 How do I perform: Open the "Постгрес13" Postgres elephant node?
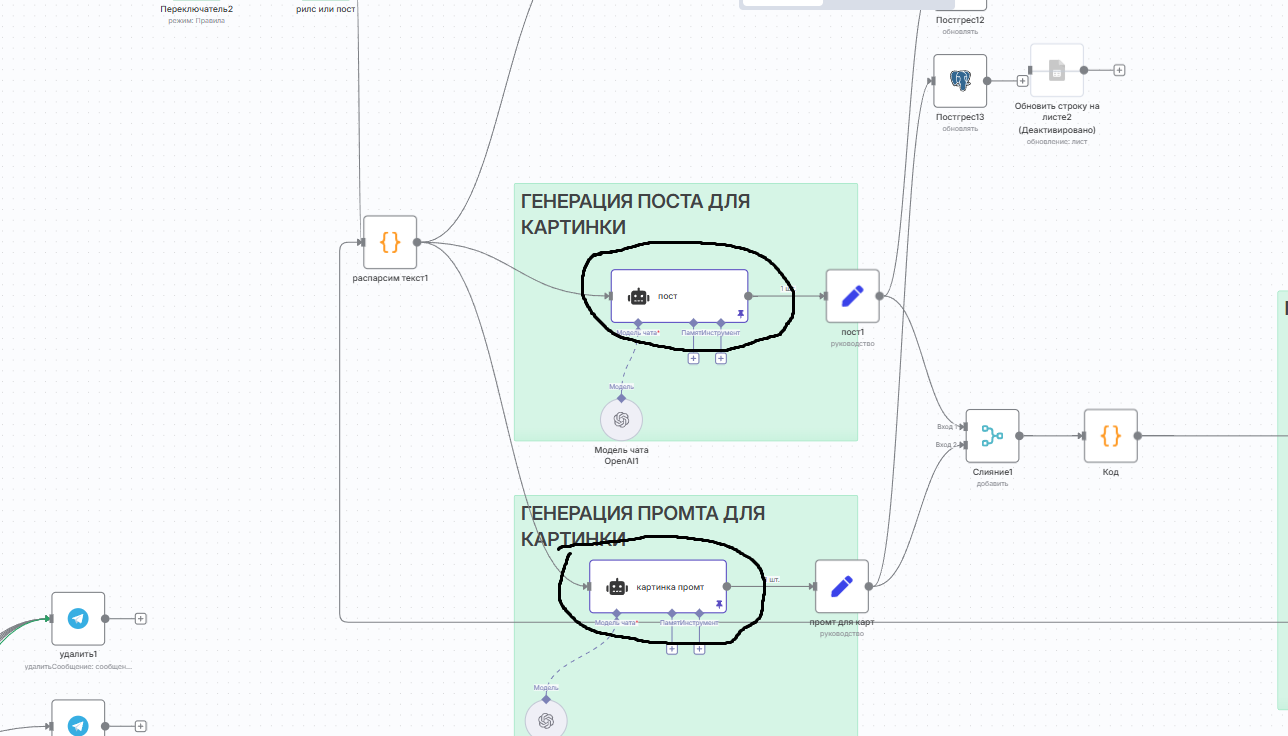tap(960, 81)
